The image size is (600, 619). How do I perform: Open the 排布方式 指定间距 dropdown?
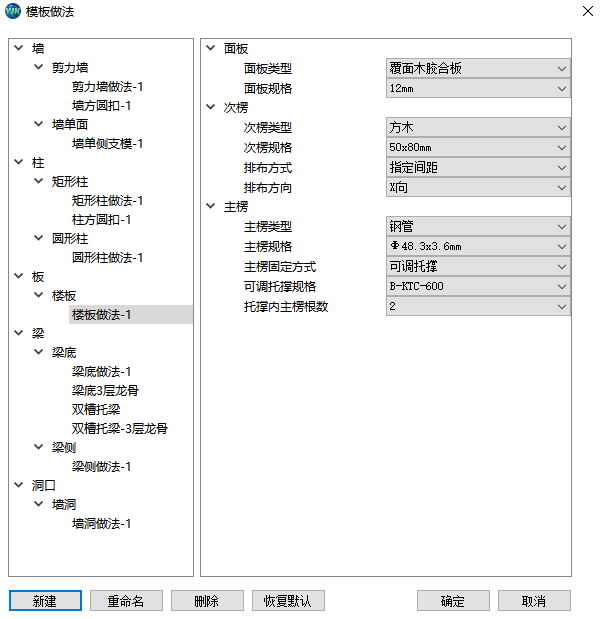coord(478,167)
